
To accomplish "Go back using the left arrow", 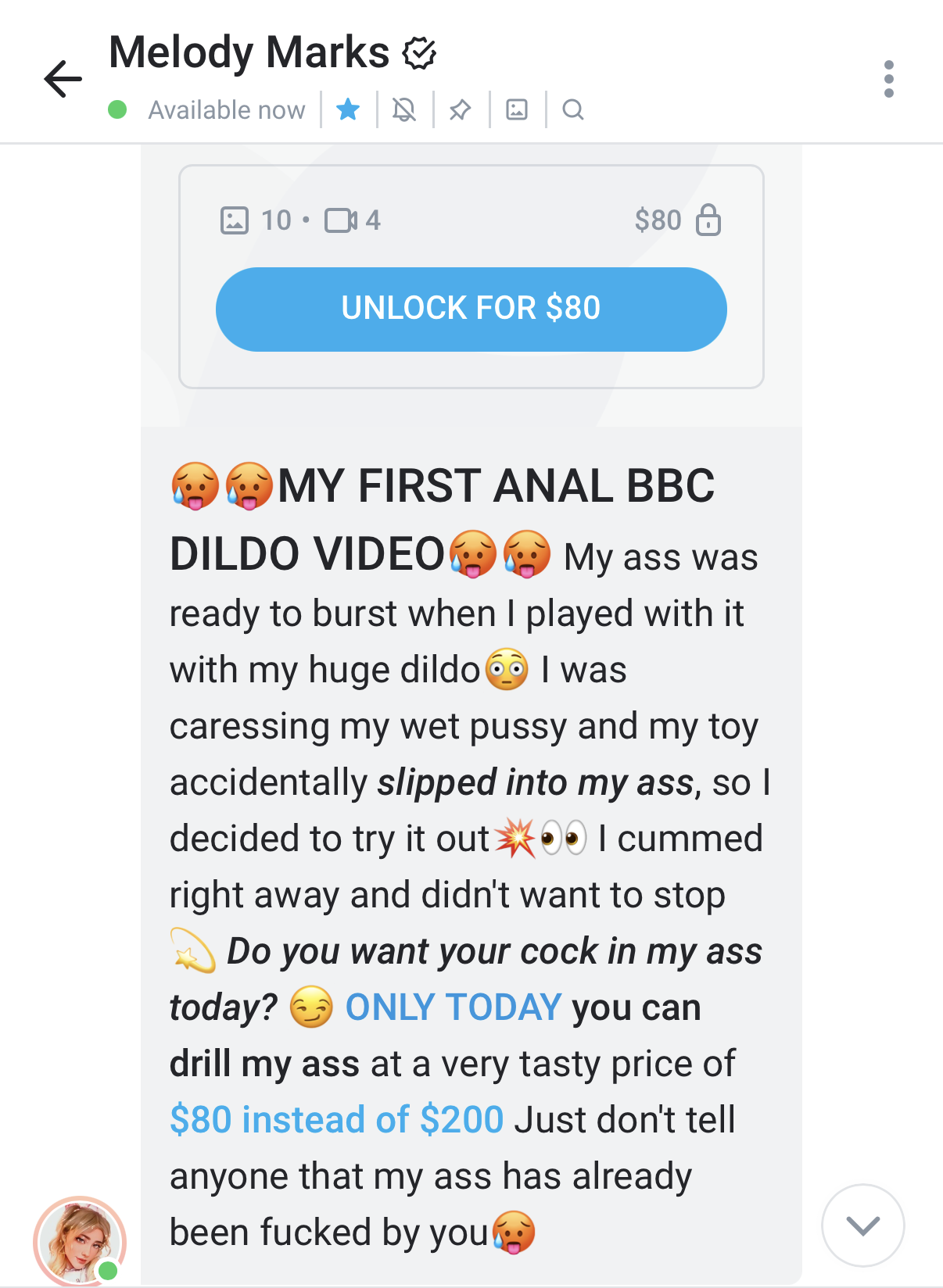I will point(63,79).
